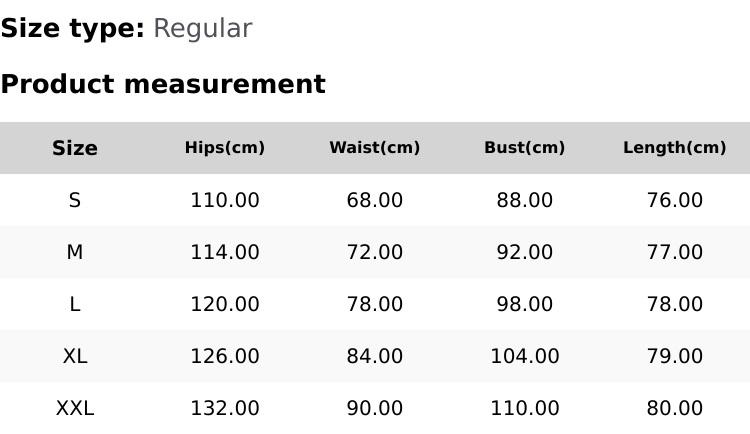Select the Waist(cm) column header
The height and width of the screenshot is (434, 750).
pyautogui.click(x=375, y=148)
